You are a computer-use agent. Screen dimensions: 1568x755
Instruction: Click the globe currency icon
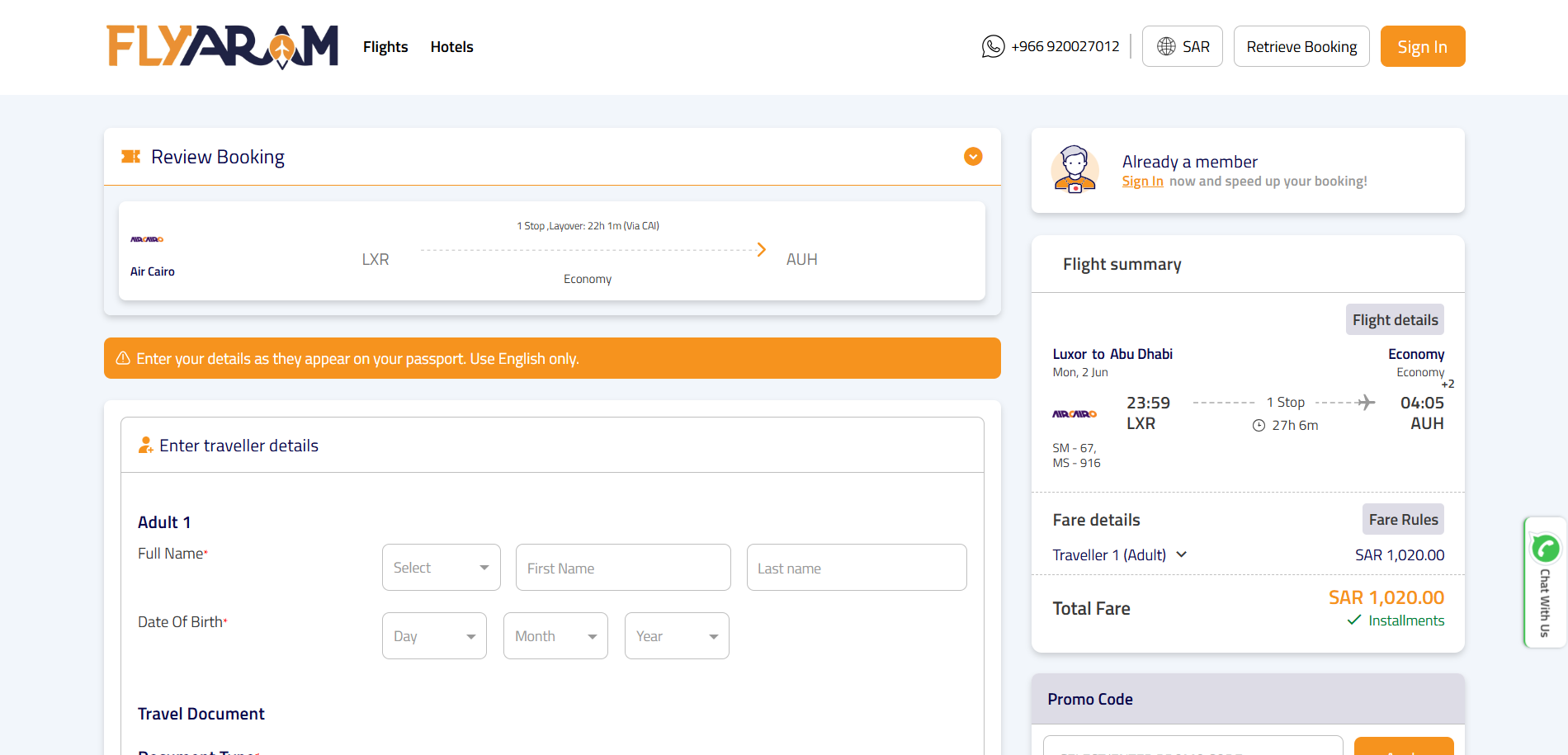click(x=1165, y=46)
